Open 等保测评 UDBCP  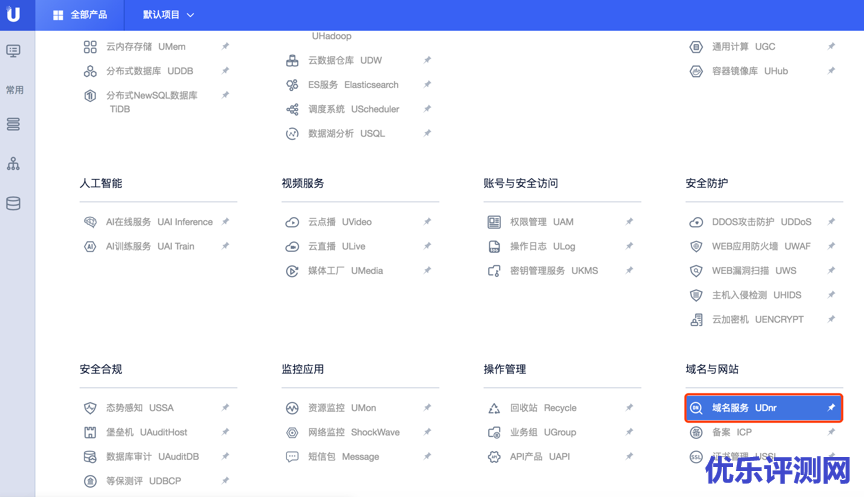pos(143,481)
